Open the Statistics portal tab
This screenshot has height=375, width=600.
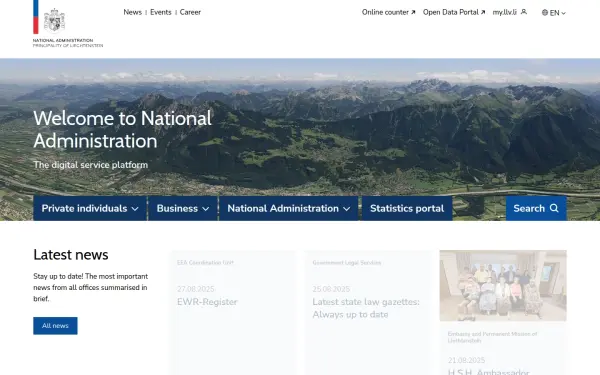tap(407, 208)
